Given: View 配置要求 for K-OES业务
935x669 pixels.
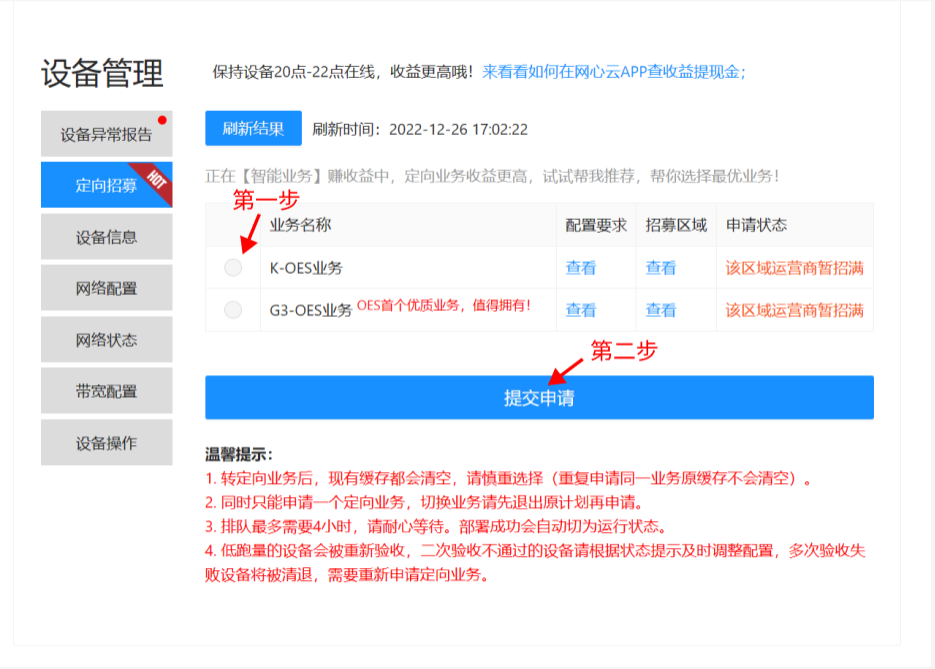Looking at the screenshot, I should click(581, 268).
